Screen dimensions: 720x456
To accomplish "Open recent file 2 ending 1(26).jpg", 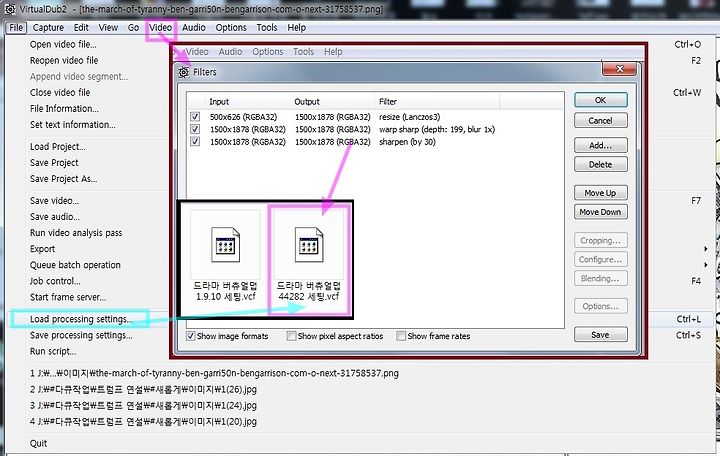I will (143, 389).
